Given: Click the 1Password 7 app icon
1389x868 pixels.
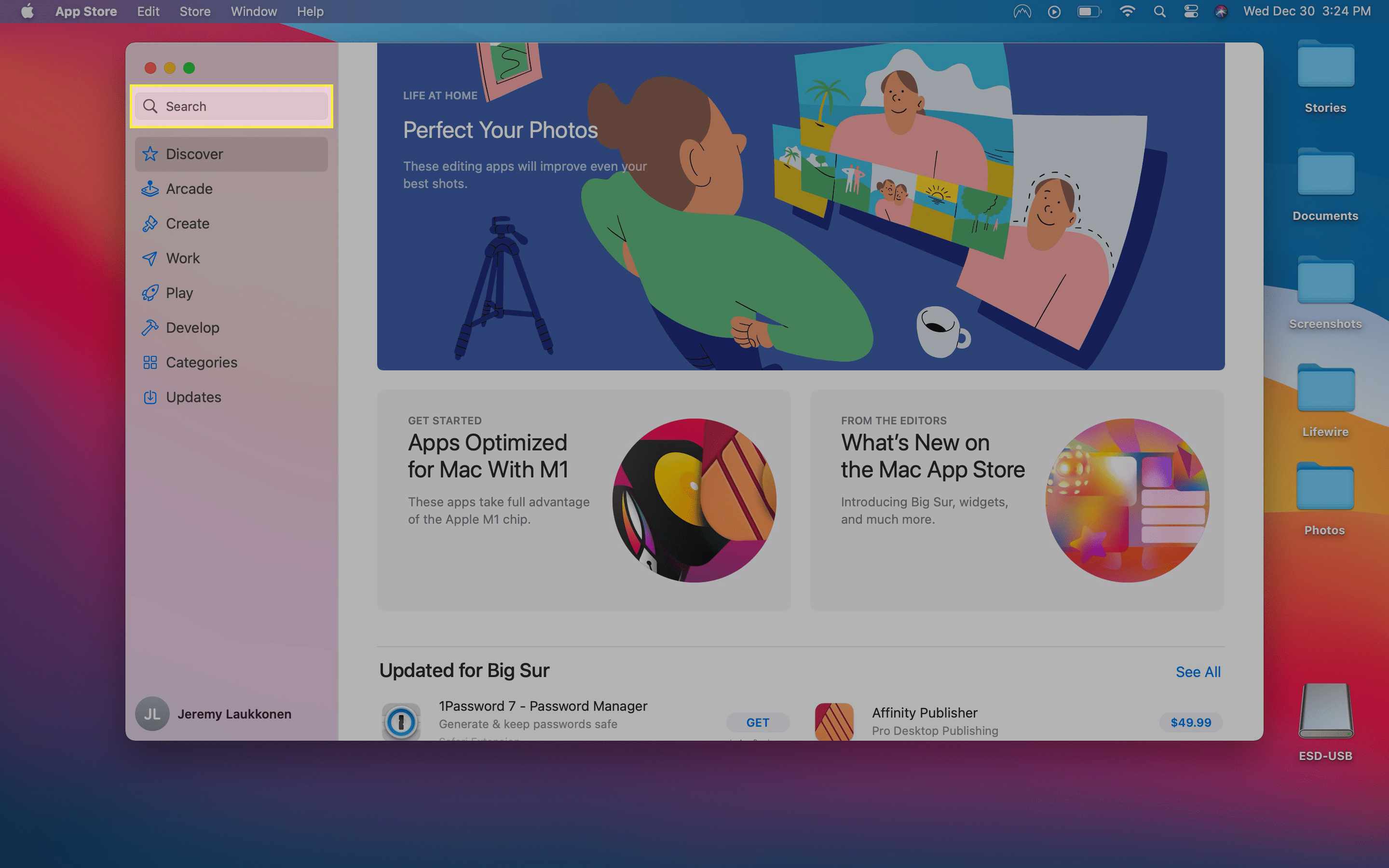Looking at the screenshot, I should pos(401,721).
